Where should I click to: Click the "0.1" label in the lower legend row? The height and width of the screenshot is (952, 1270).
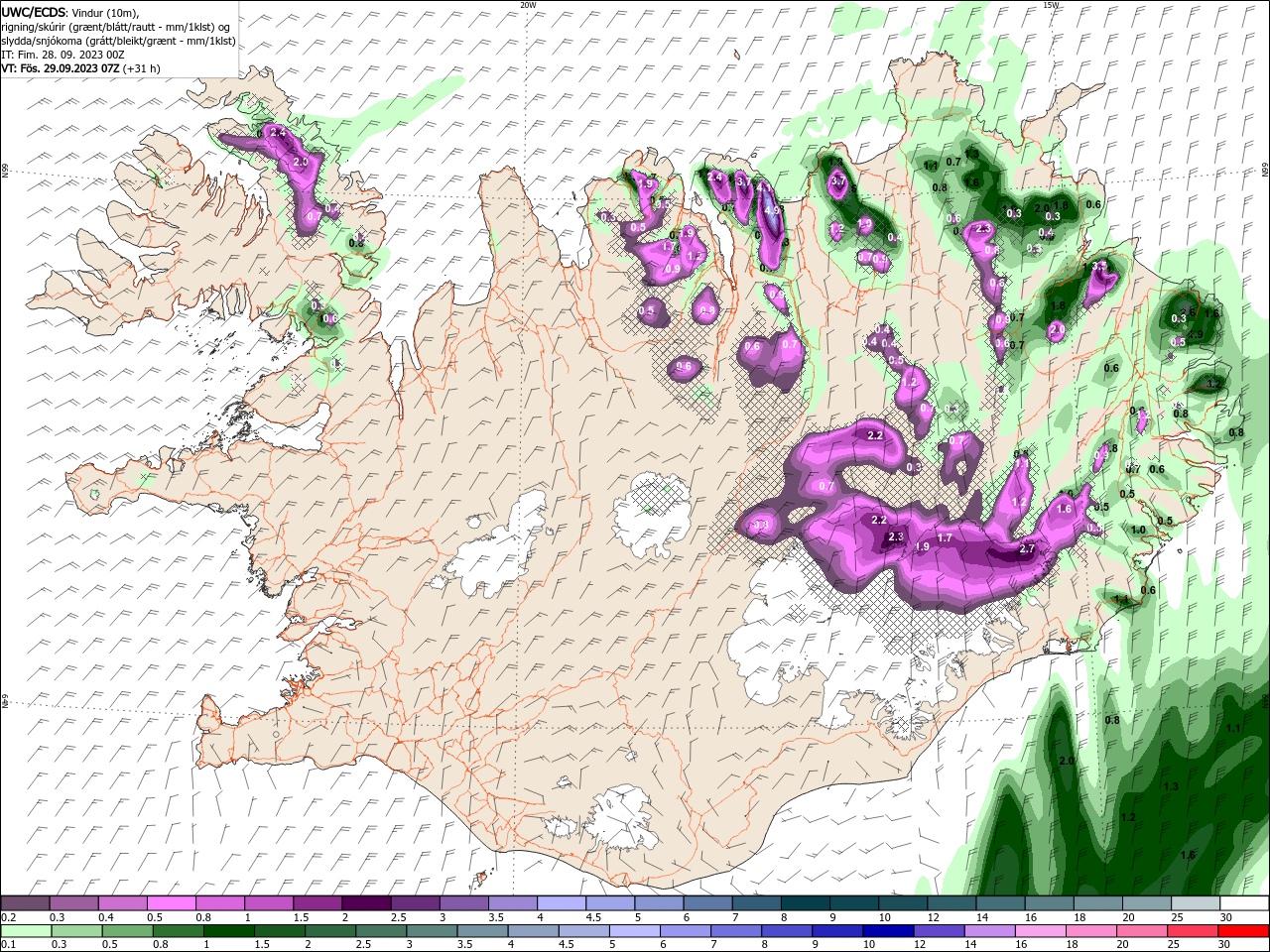[7, 946]
